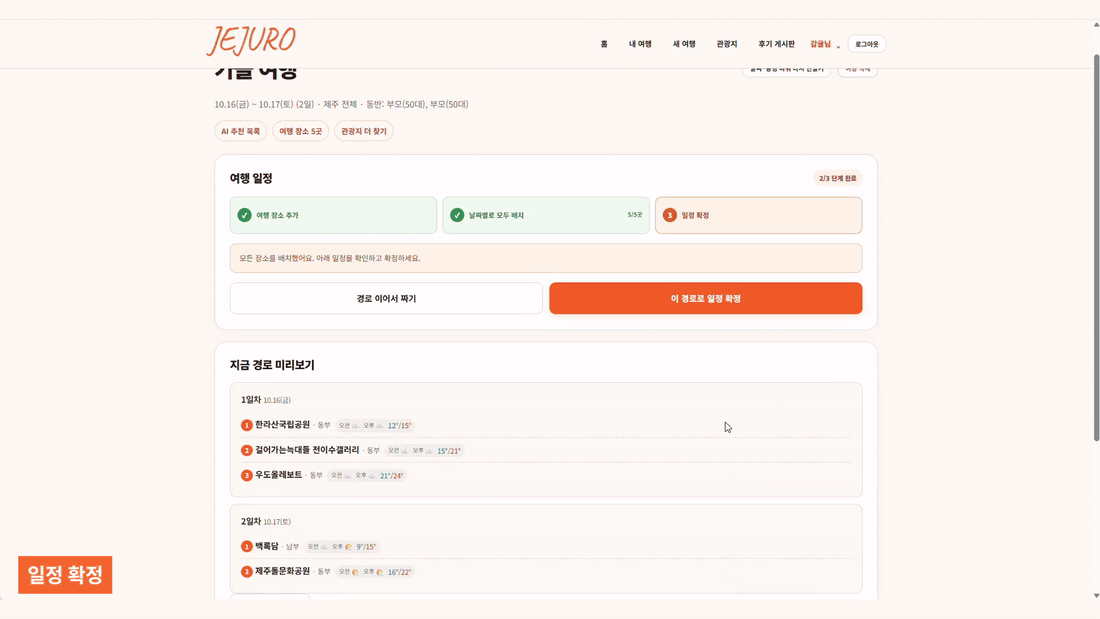Select the 날짜별로 모두 배치 step
The height and width of the screenshot is (619, 1100).
coord(546,215)
